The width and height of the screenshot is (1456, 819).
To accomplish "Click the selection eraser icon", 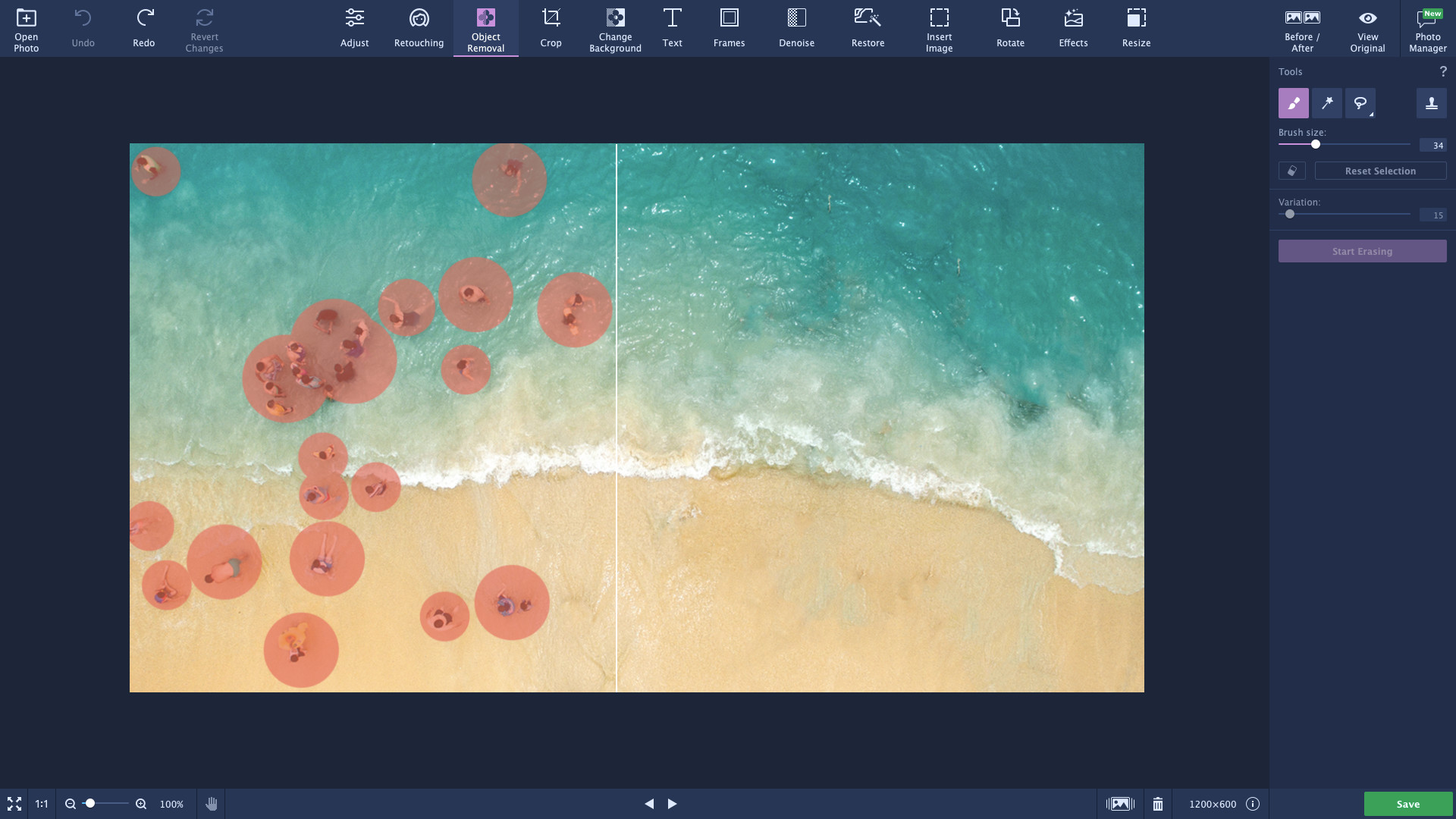I will (1291, 171).
